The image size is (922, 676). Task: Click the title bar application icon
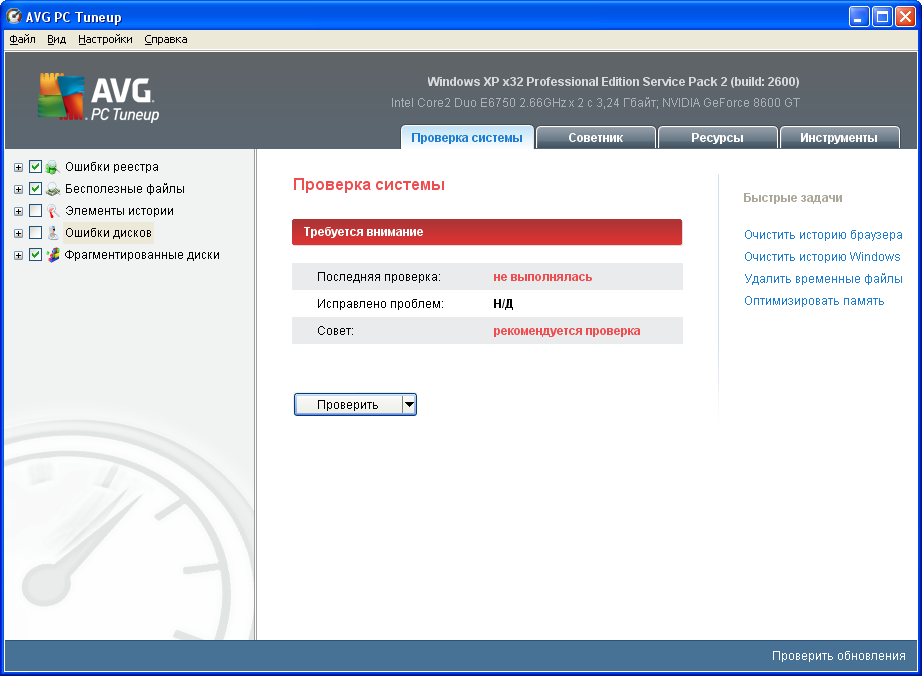pyautogui.click(x=13, y=16)
